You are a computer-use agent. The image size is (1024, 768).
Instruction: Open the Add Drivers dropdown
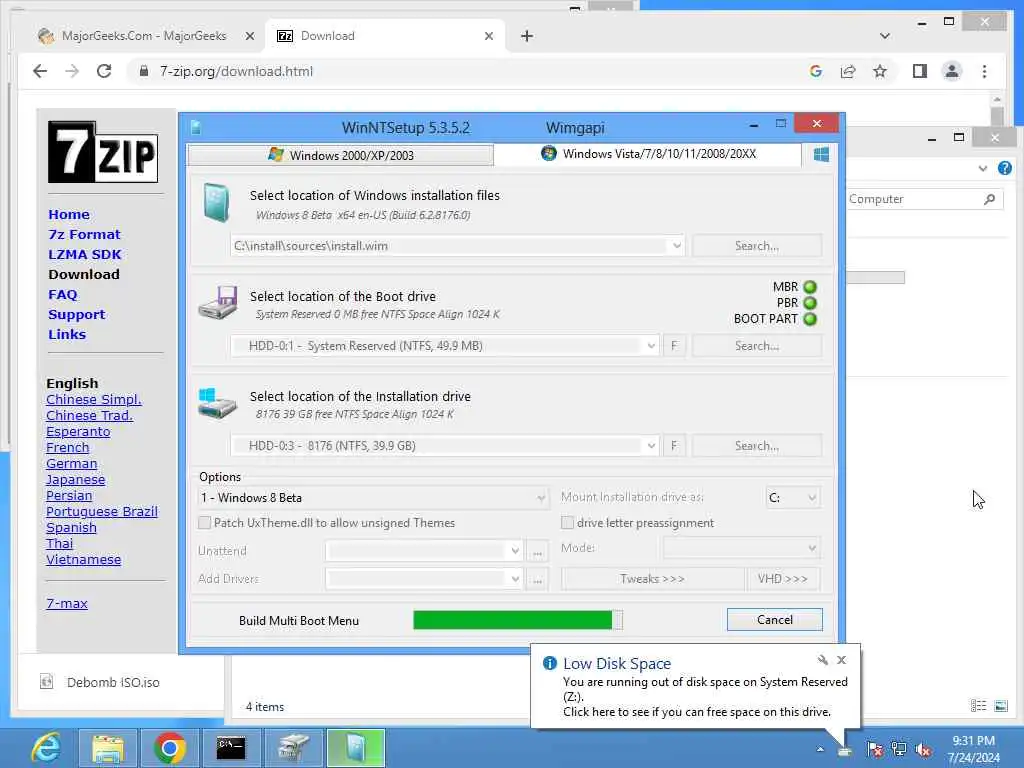point(424,579)
